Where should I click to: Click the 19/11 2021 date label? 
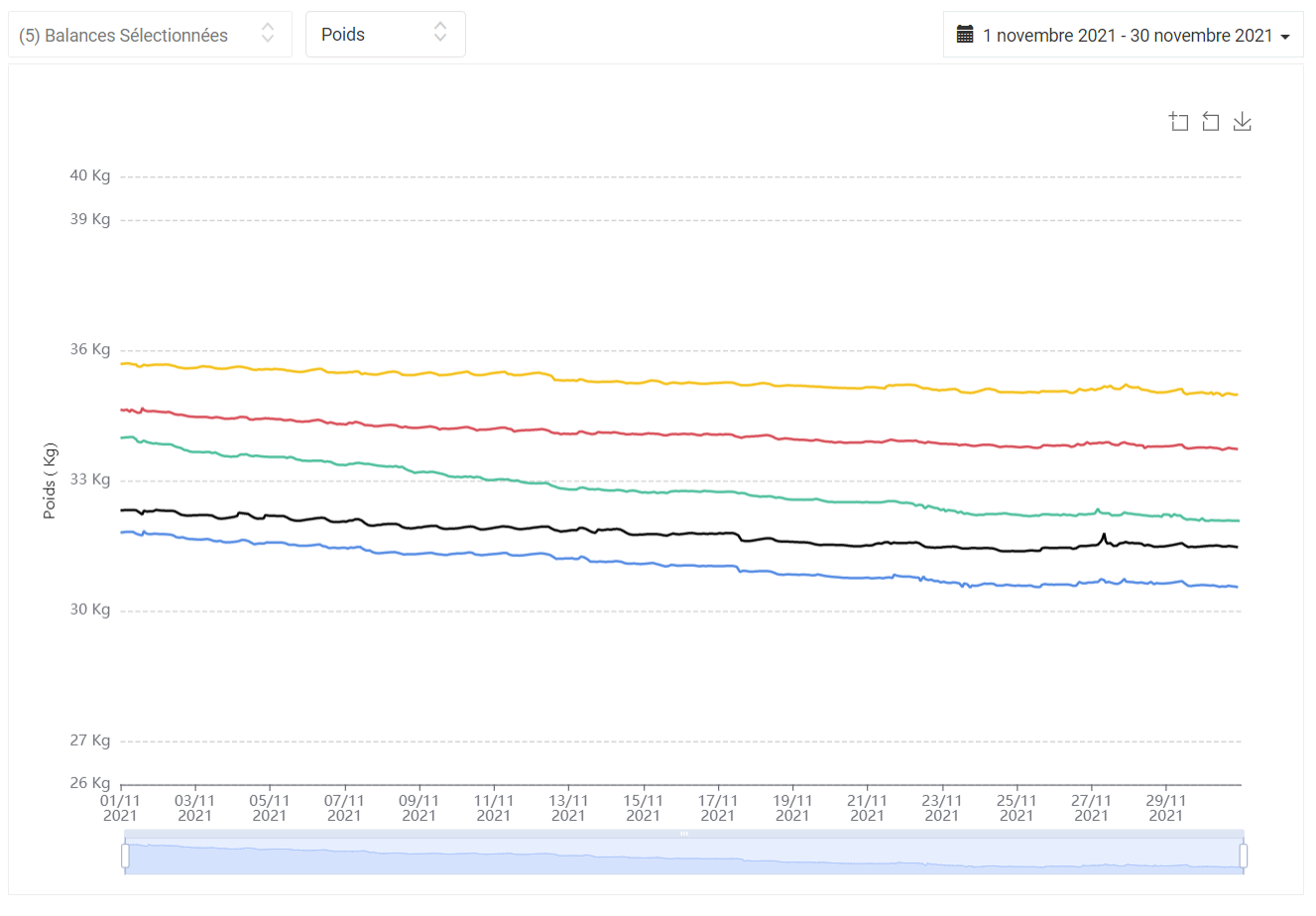[792, 808]
